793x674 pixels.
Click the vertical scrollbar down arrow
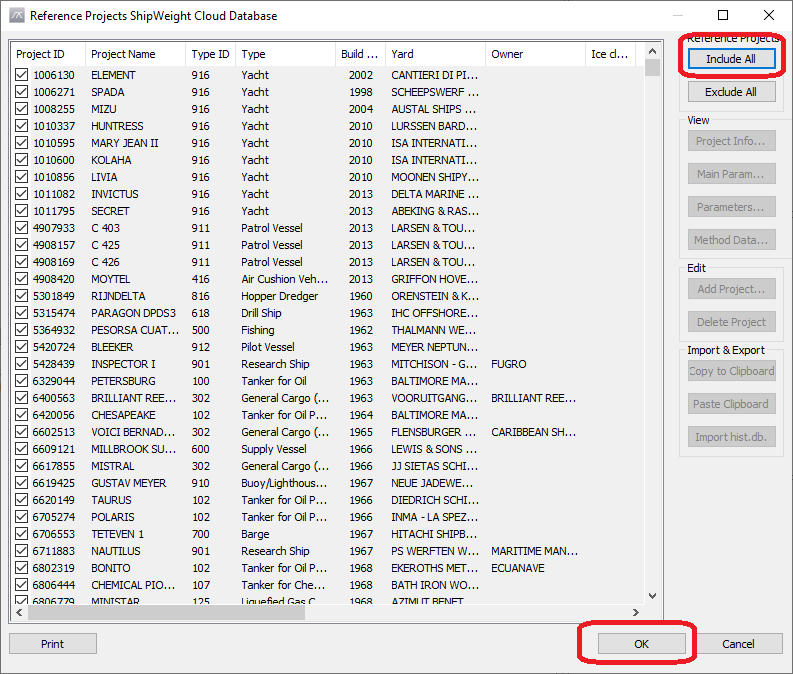(652, 596)
